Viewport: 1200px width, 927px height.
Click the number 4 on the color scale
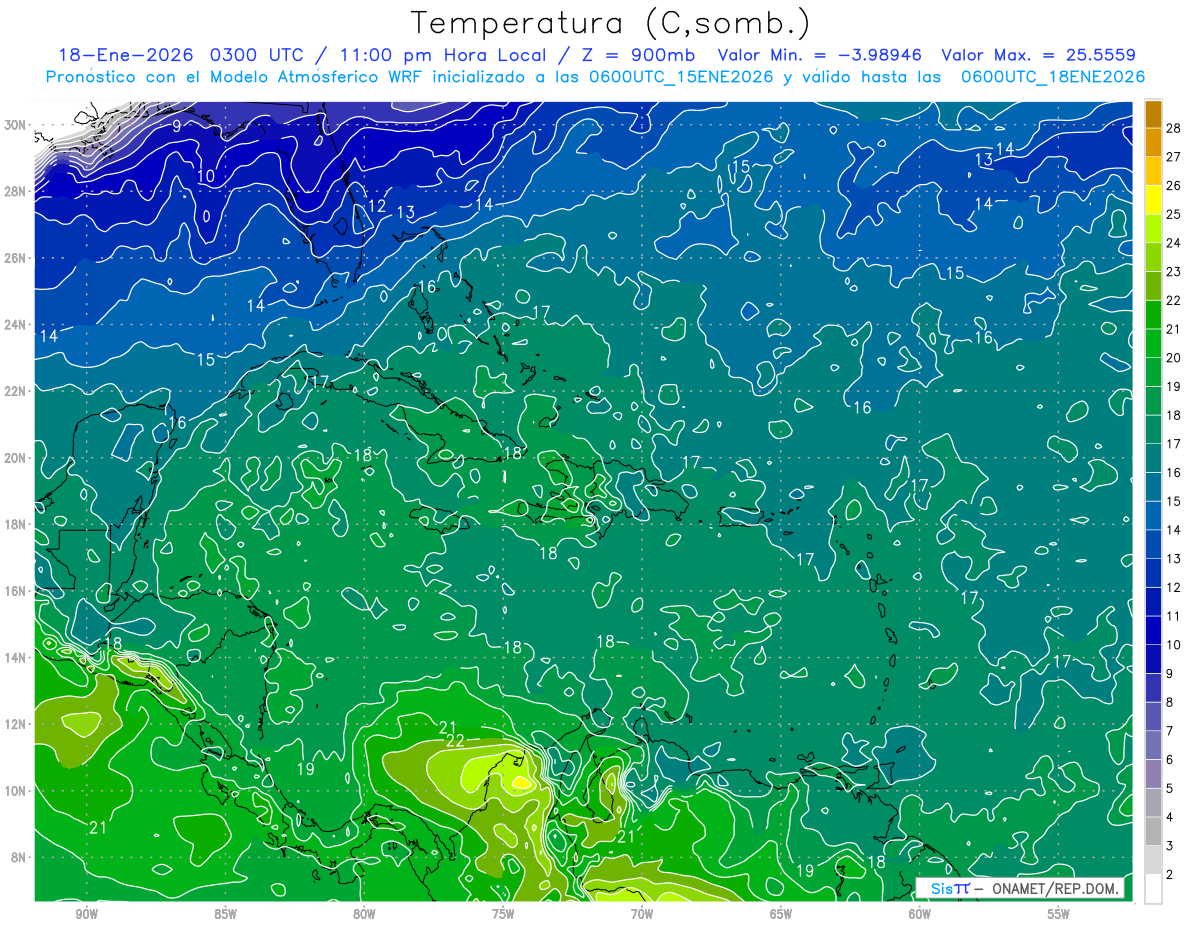pyautogui.click(x=1170, y=817)
